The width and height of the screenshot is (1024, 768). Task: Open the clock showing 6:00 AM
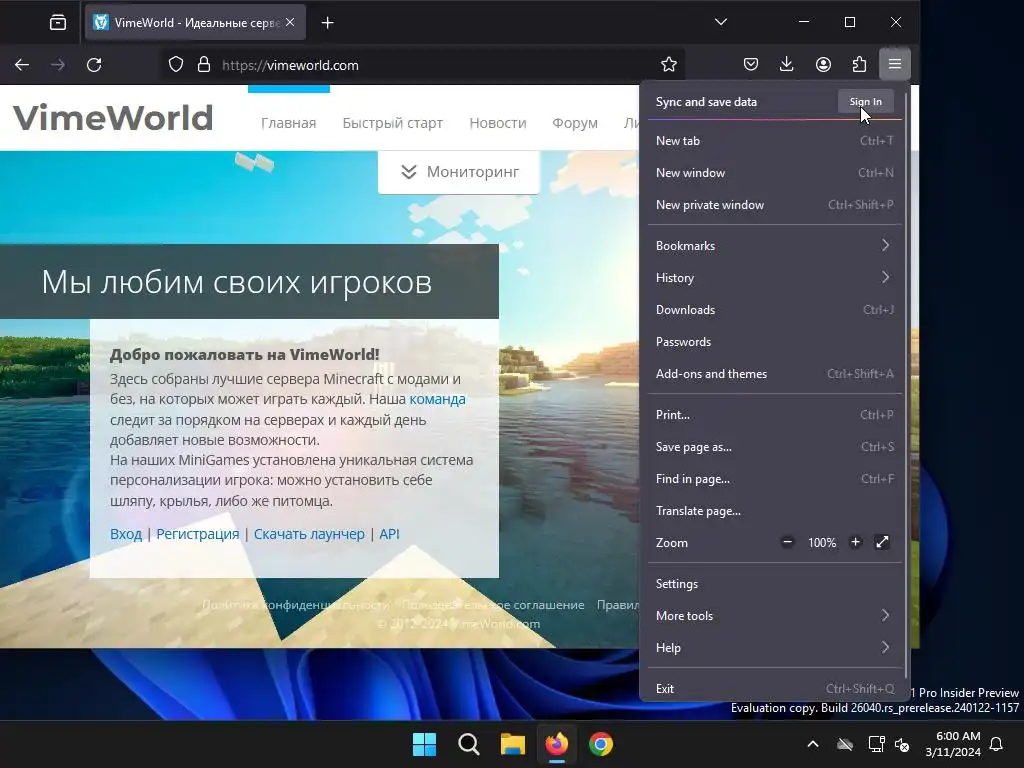(x=953, y=744)
